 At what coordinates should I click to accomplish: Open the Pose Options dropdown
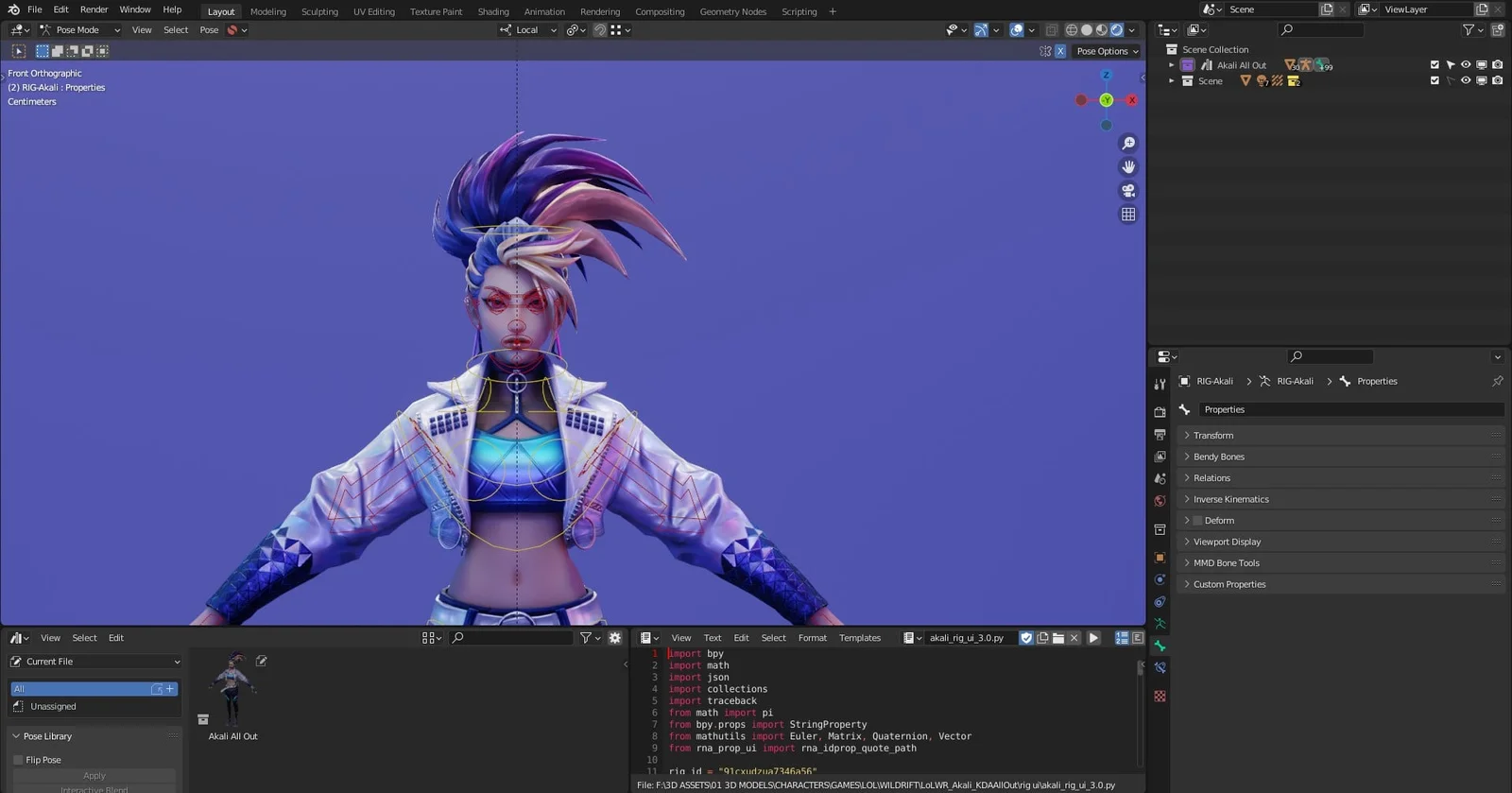point(1107,51)
